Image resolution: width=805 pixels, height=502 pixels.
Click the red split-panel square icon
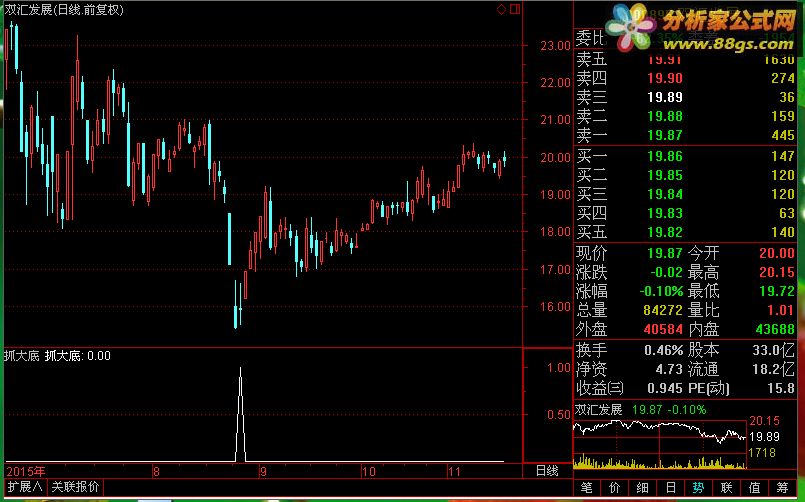click(515, 9)
